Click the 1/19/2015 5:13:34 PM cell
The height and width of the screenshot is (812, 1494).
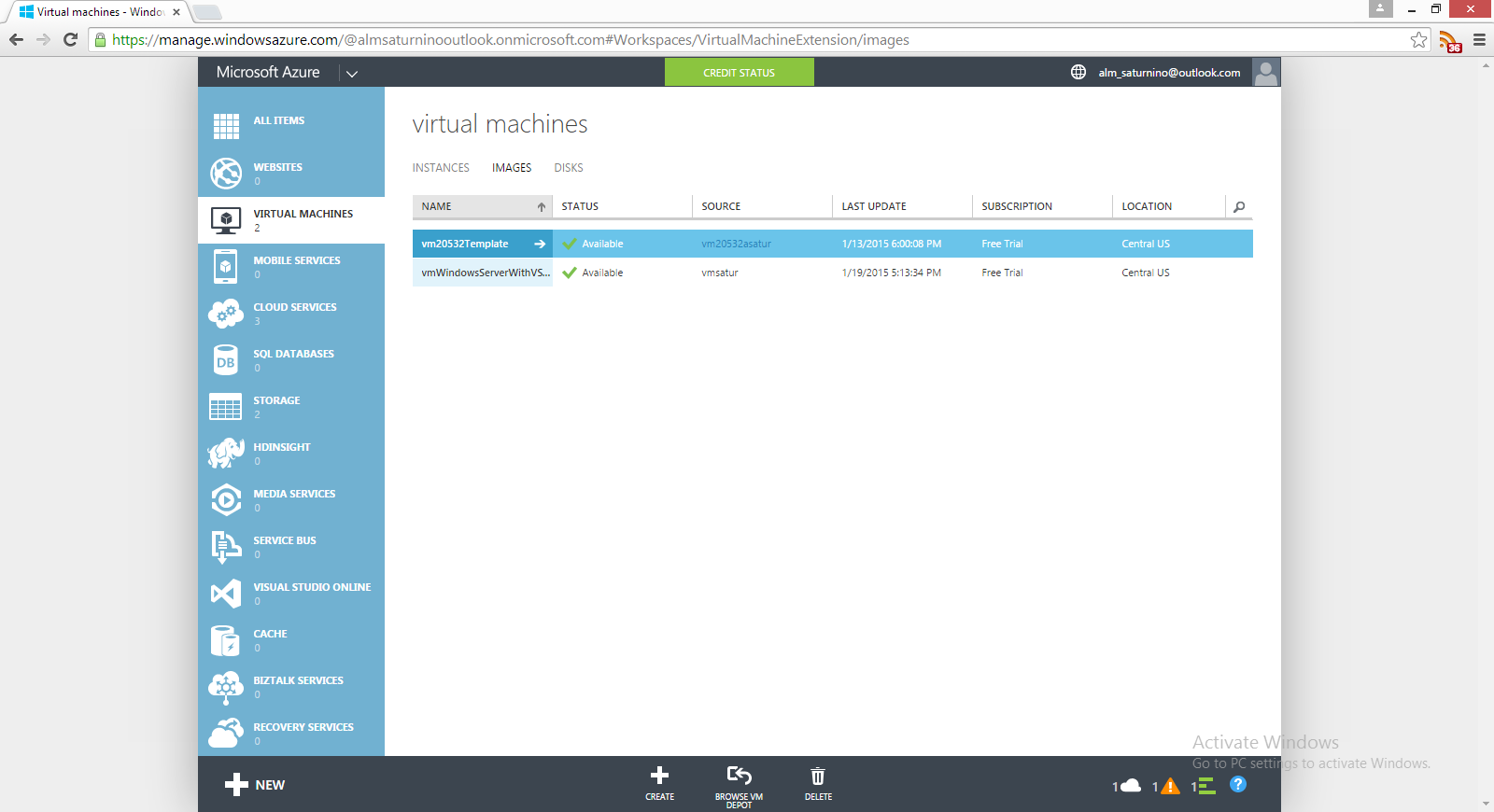click(x=891, y=273)
